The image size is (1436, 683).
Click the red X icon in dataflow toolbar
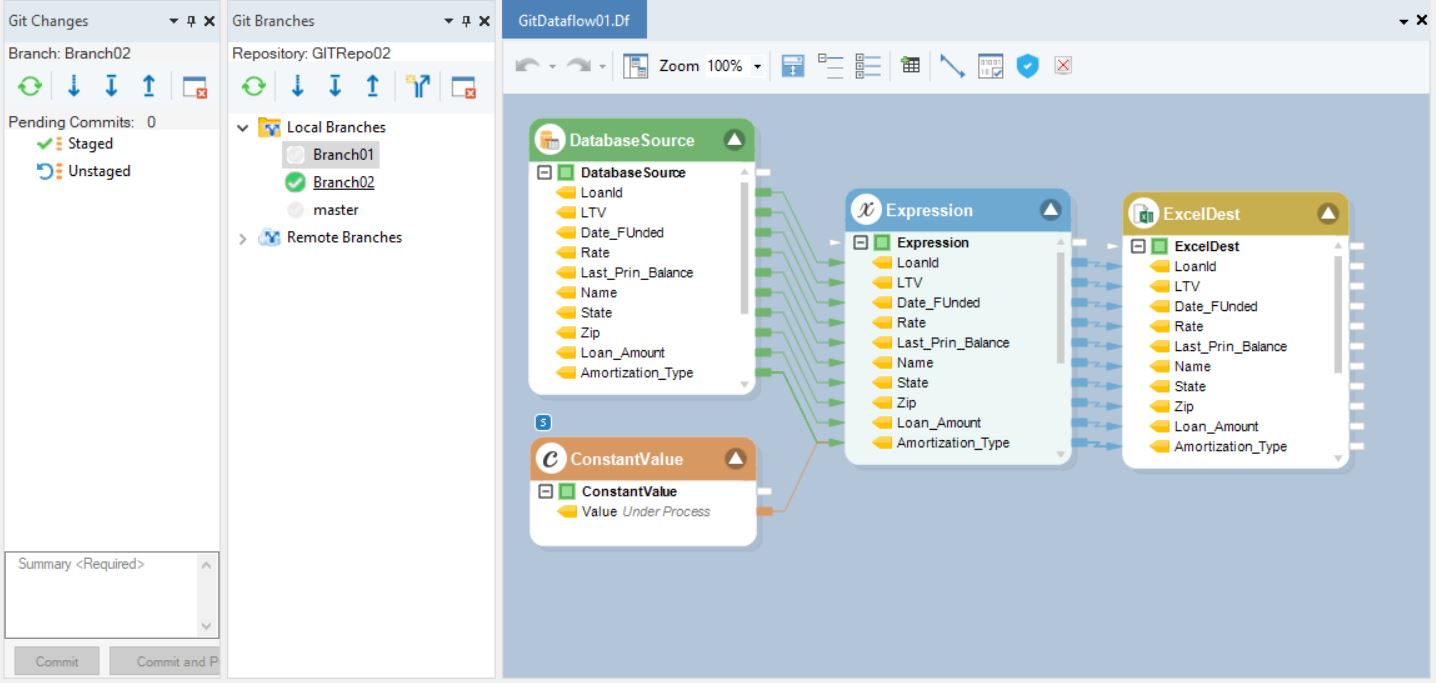pyautogui.click(x=1063, y=66)
